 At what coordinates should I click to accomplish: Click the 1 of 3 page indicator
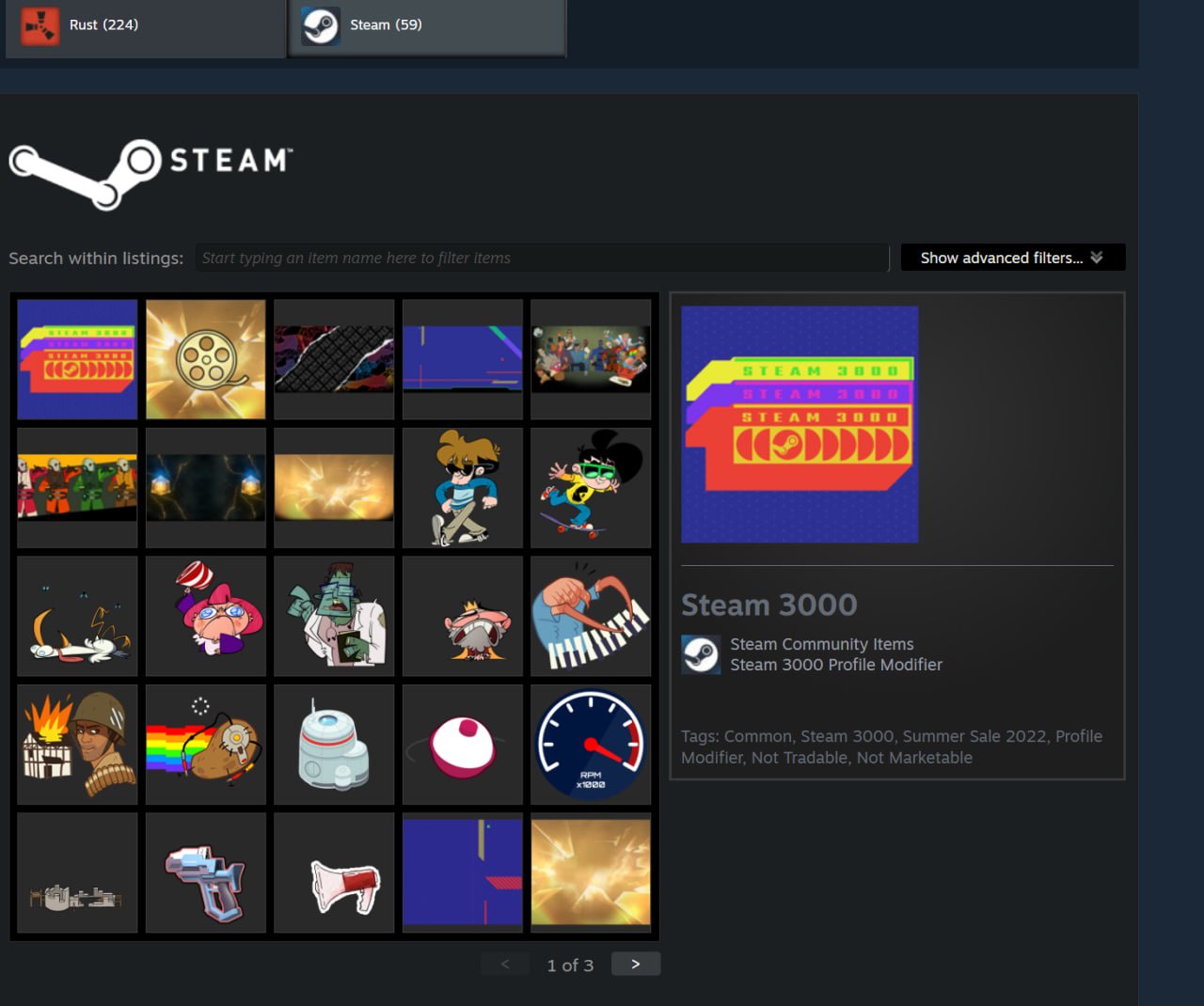pos(570,966)
